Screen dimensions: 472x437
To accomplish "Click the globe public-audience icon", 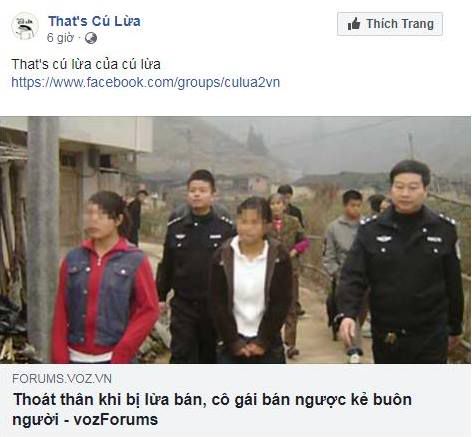I will click(91, 38).
